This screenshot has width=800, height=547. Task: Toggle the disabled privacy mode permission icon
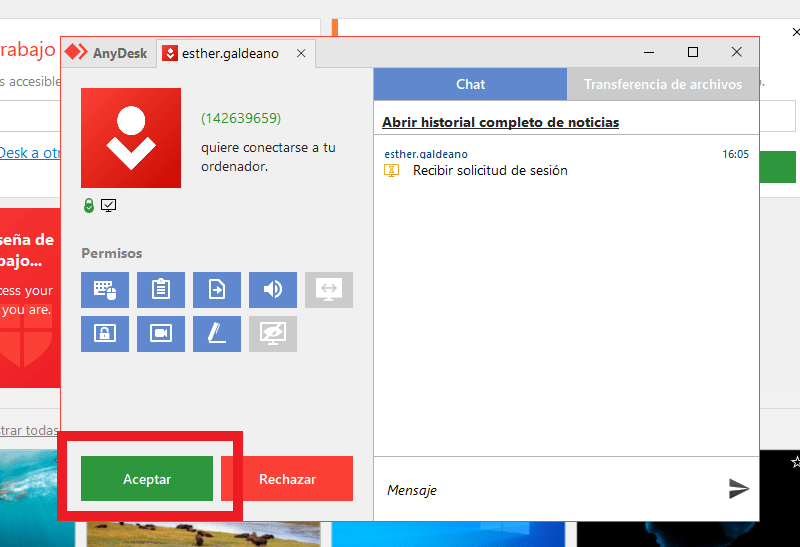[x=273, y=334]
